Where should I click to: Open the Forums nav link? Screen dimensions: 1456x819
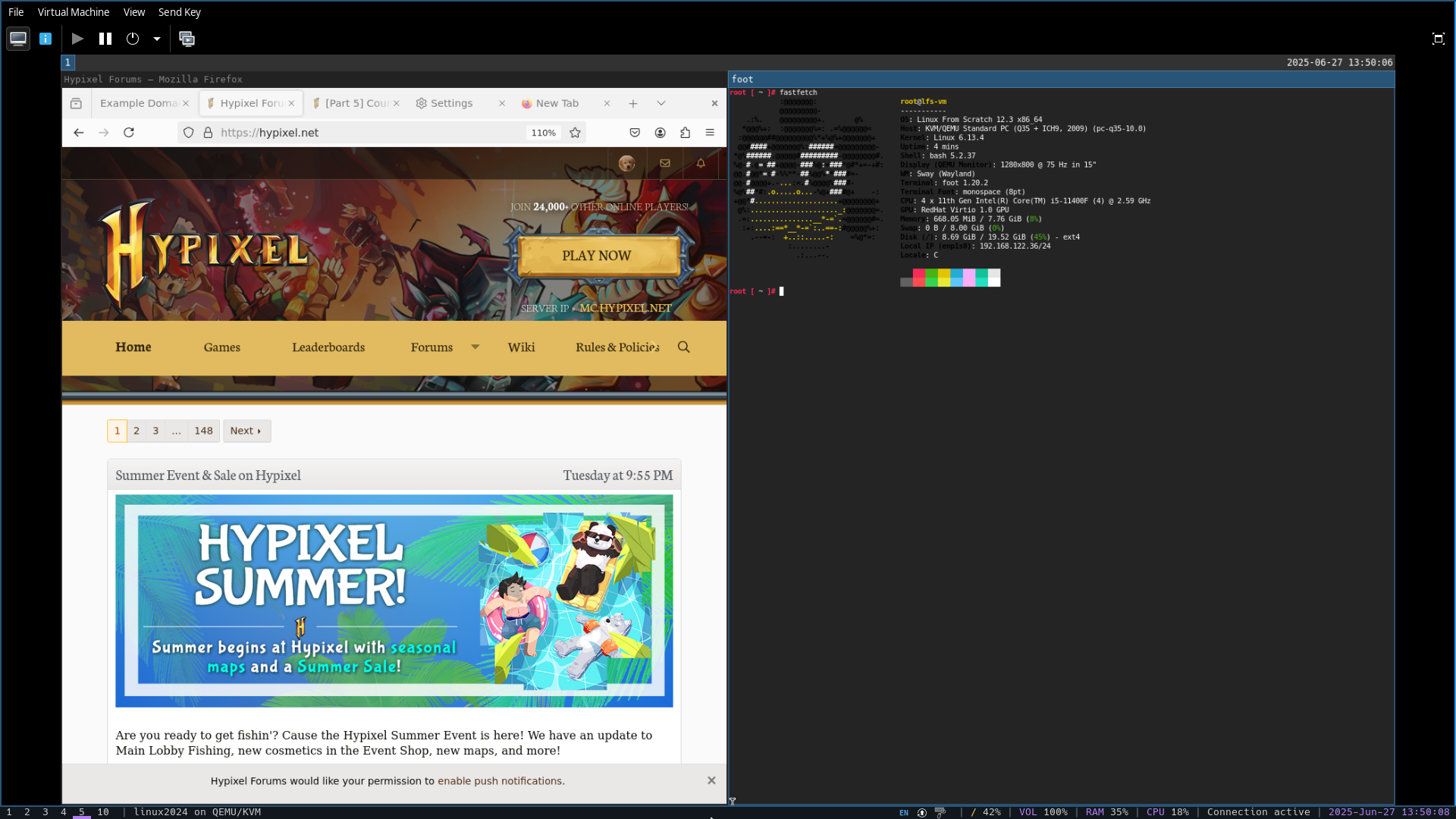point(431,347)
